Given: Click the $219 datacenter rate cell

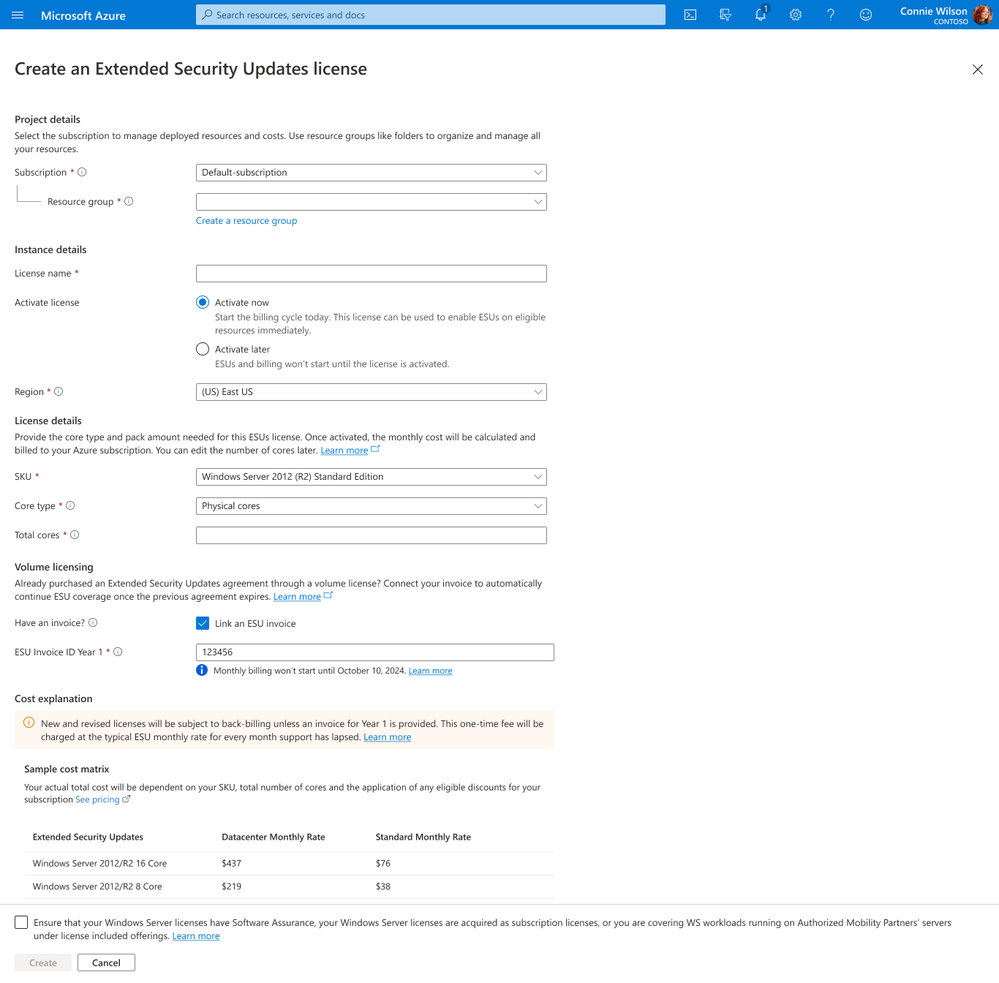Looking at the screenshot, I should 231,886.
